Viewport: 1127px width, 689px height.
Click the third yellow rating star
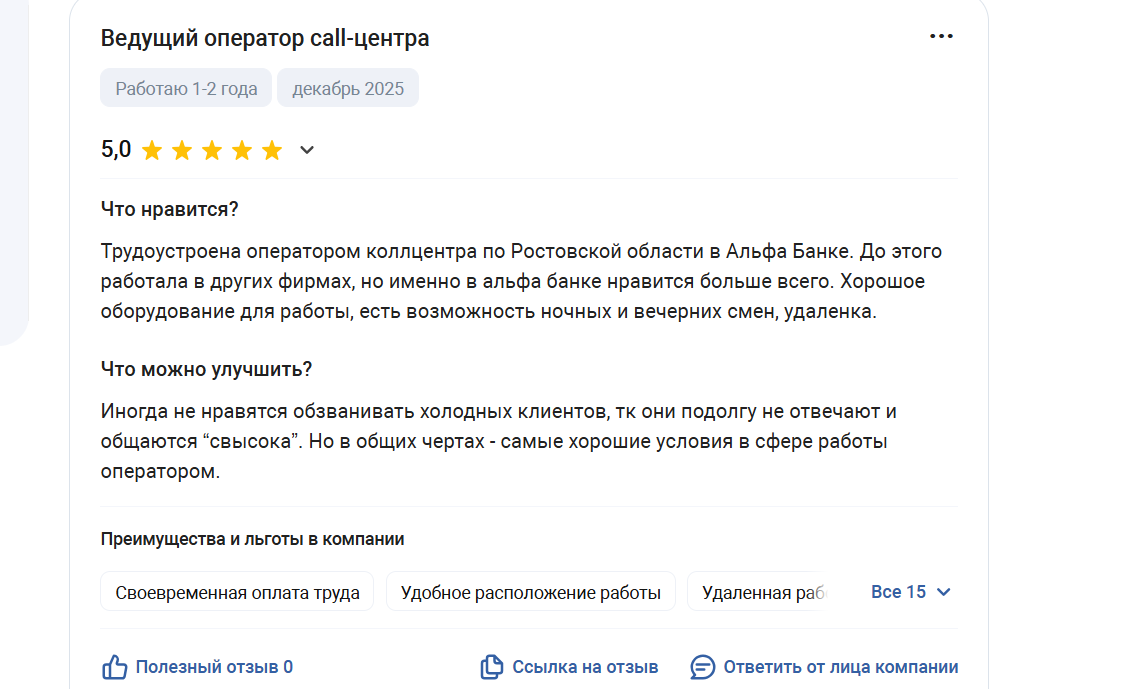tap(212, 151)
